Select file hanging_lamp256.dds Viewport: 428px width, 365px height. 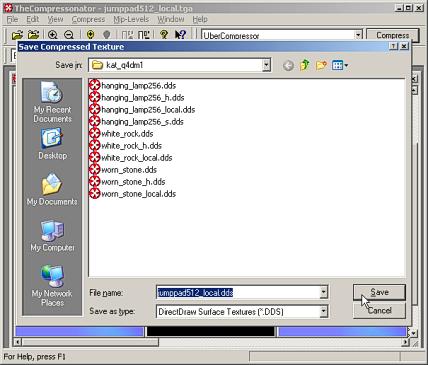[x=133, y=86]
